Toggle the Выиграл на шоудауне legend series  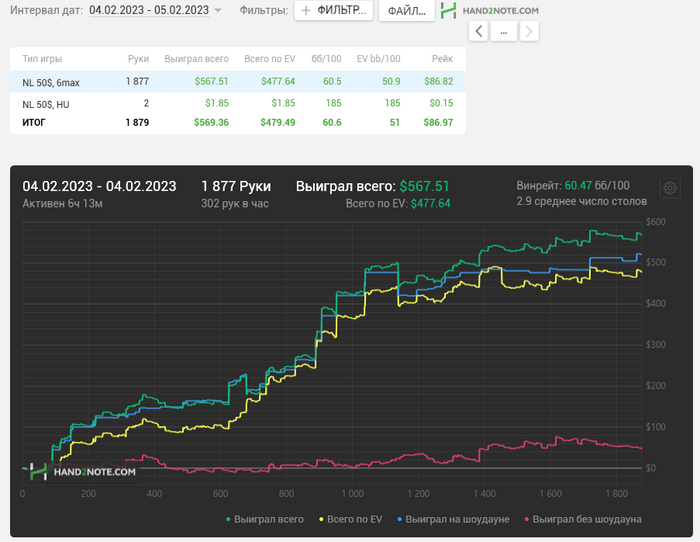click(x=453, y=519)
